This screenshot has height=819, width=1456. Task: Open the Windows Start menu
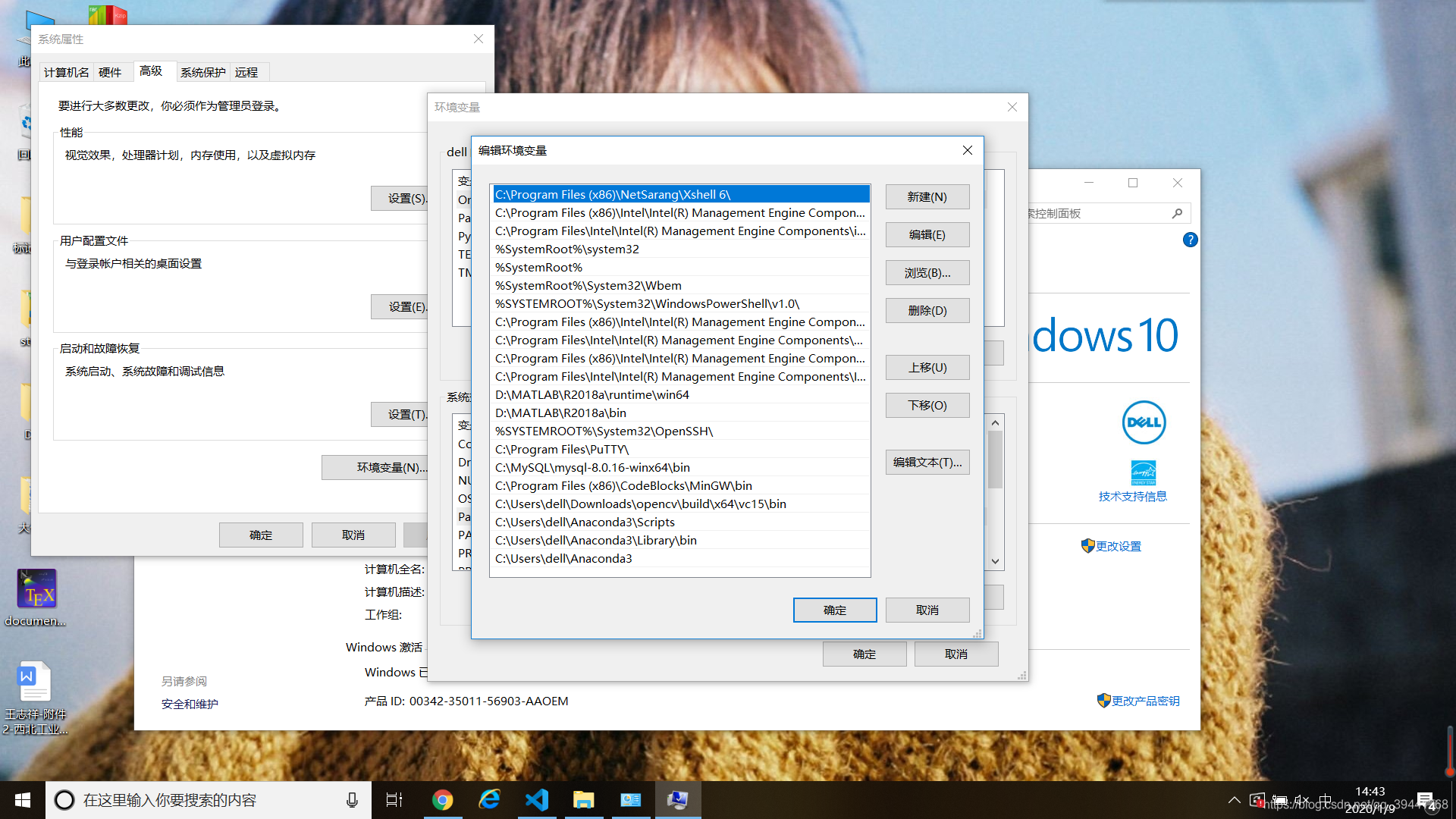coord(22,800)
